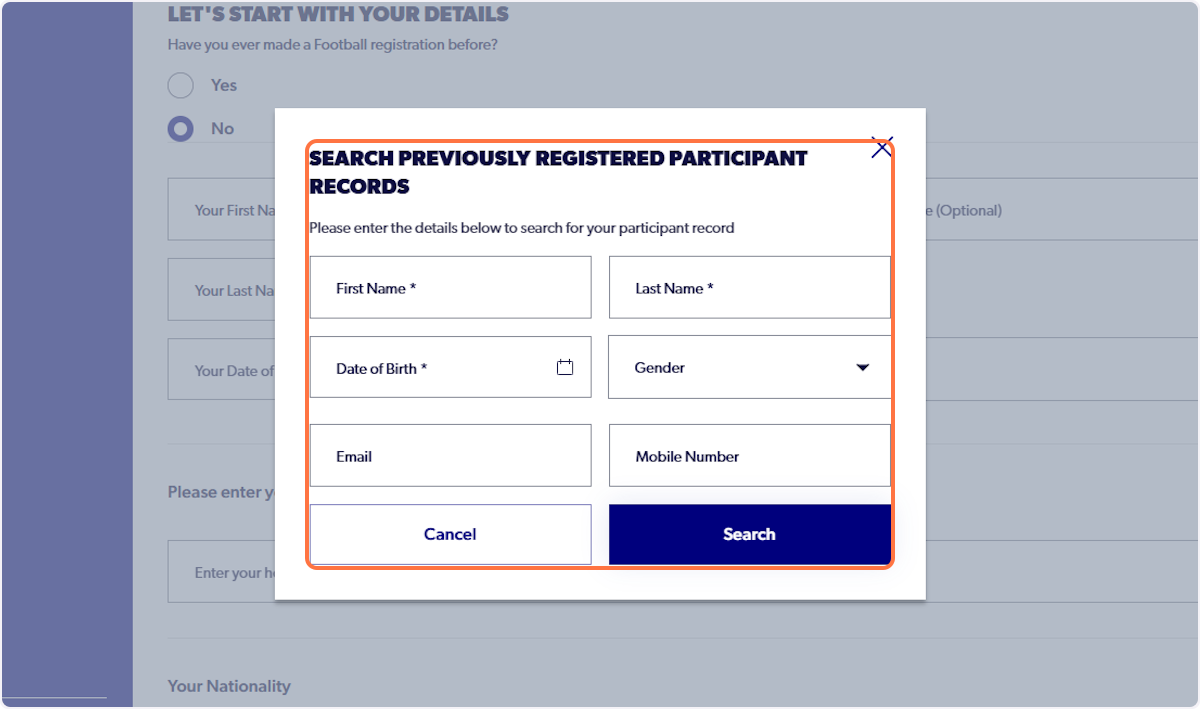Screen dimensions: 1200x709
Task: Open the Gender selection control
Action: [750, 367]
